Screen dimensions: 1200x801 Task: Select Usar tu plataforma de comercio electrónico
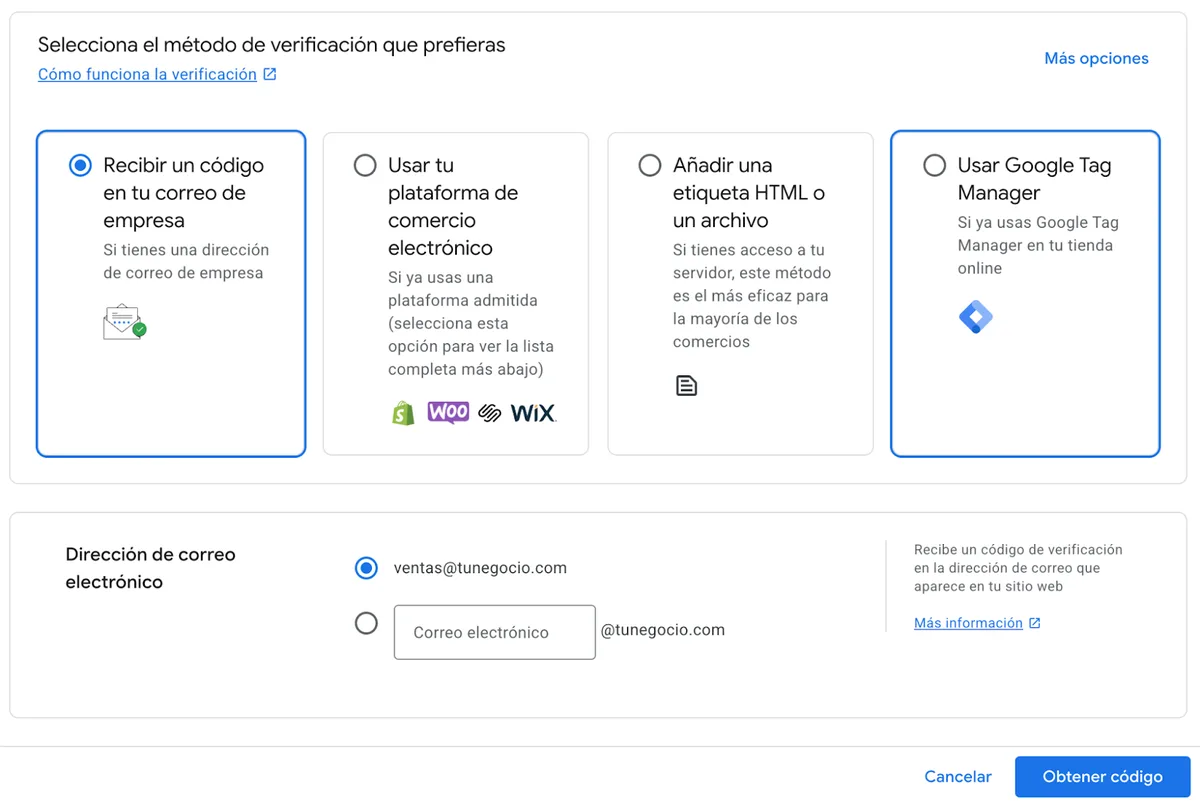click(x=365, y=166)
